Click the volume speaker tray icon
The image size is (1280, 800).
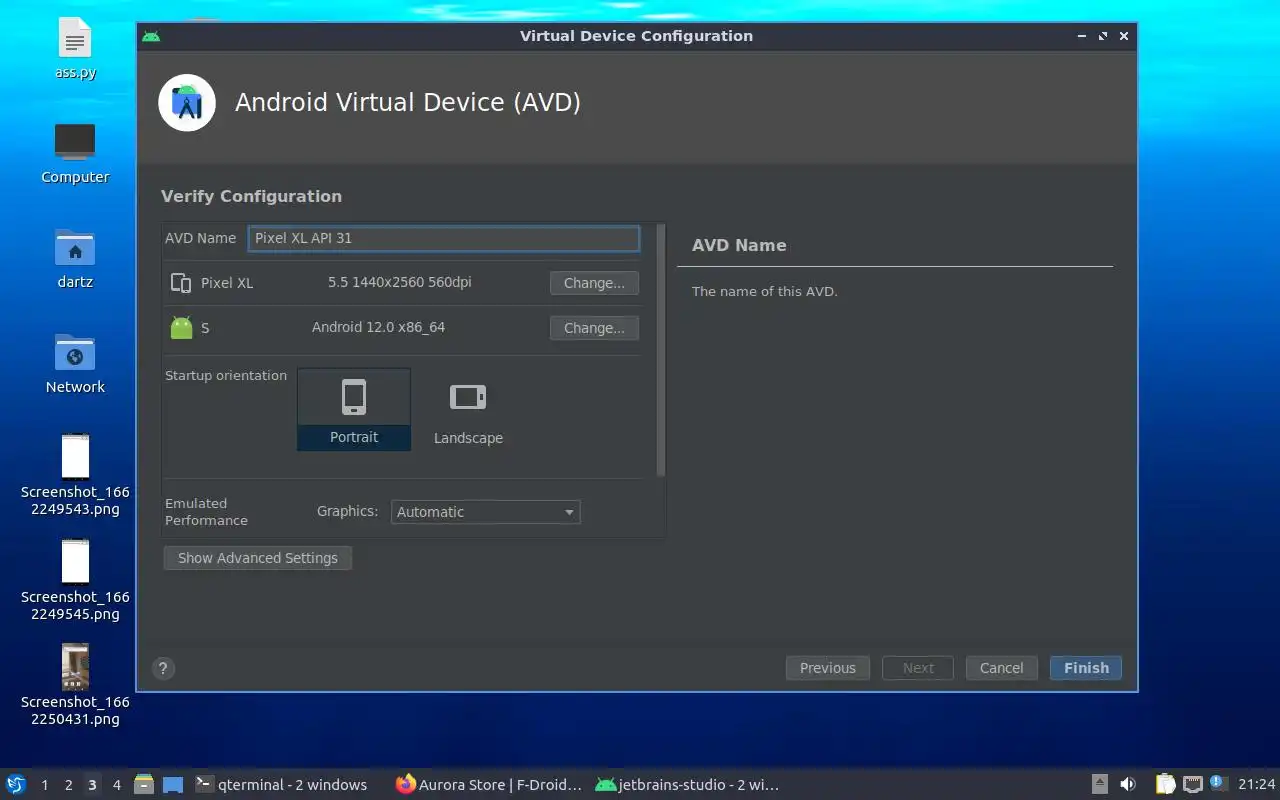pos(1128,785)
